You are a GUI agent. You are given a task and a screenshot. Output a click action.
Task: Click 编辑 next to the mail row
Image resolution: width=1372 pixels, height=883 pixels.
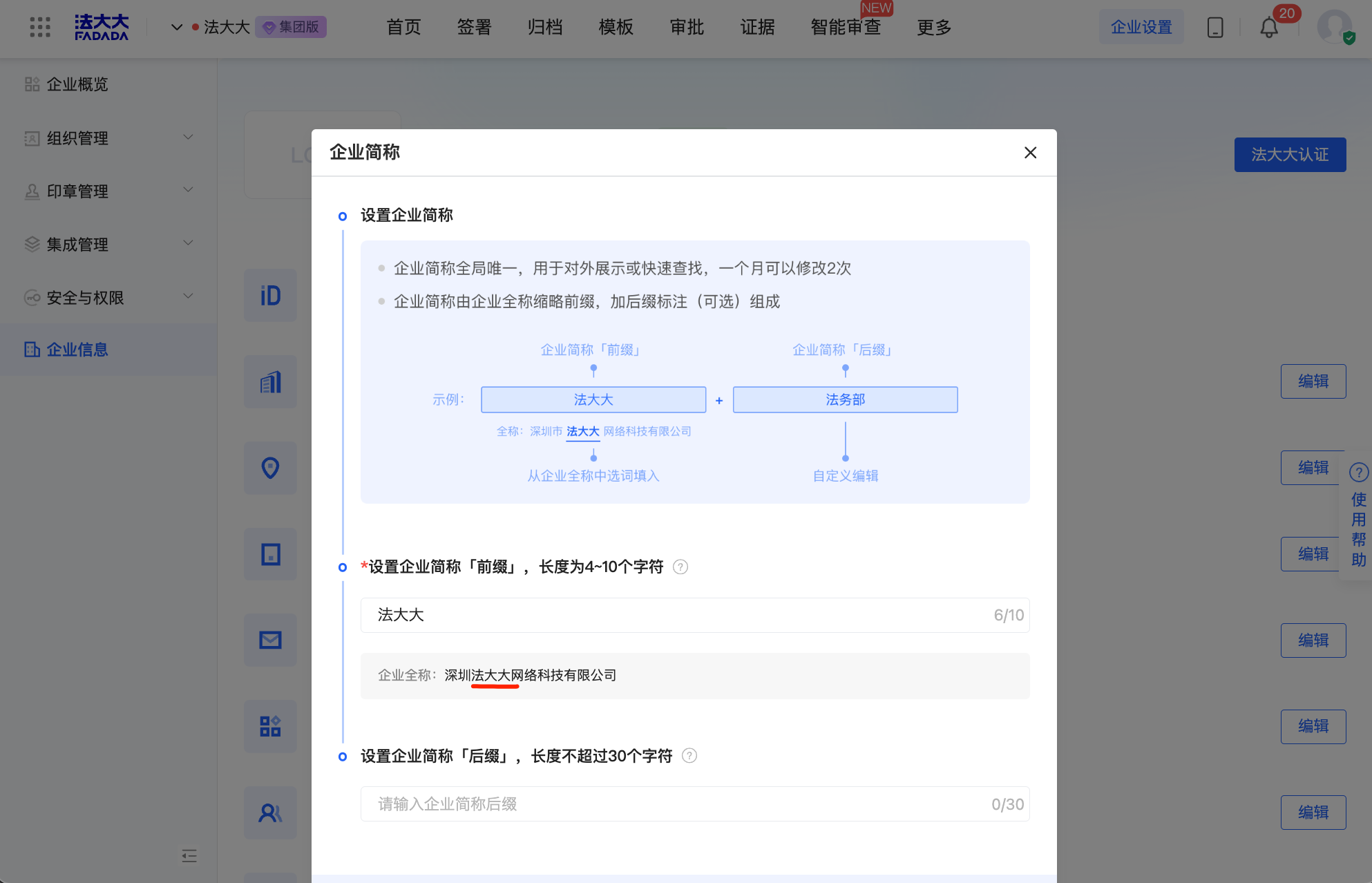point(1313,640)
